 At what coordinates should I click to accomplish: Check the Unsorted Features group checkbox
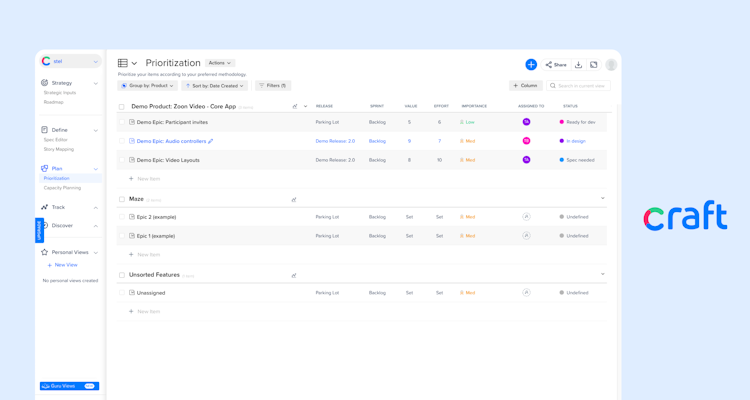(x=121, y=275)
